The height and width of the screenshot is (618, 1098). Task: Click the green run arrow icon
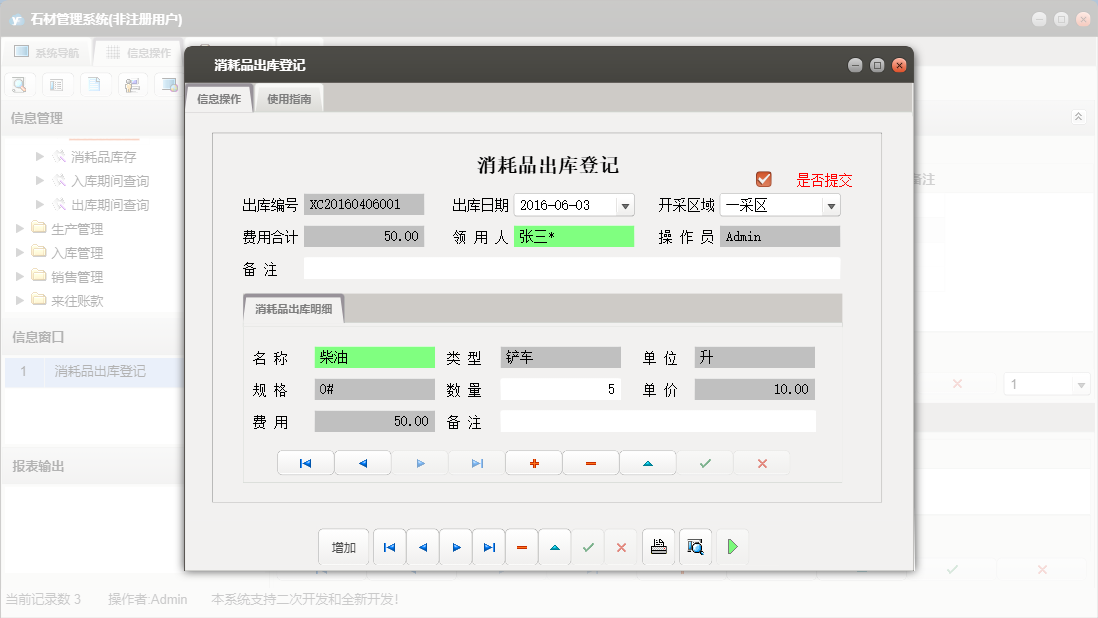click(731, 547)
